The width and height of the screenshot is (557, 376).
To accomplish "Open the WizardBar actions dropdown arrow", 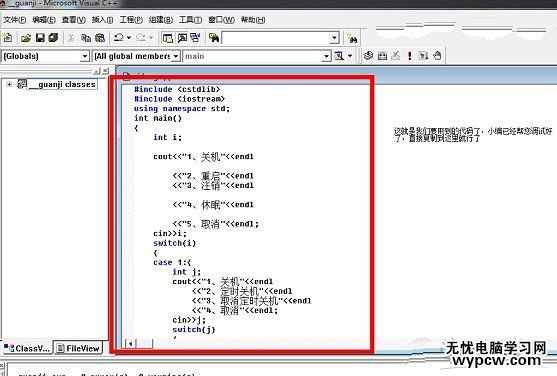I will (x=350, y=56).
